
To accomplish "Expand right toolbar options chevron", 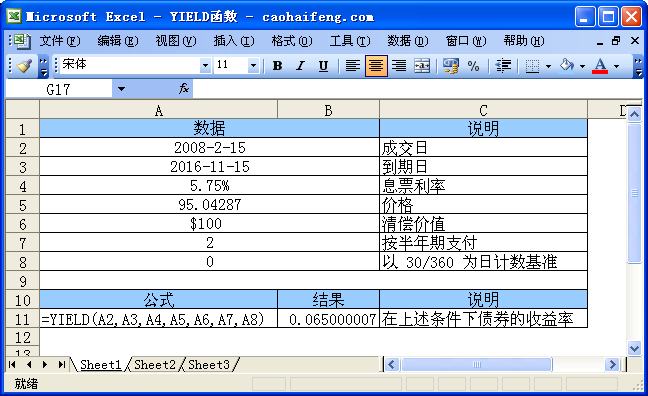I will pyautogui.click(x=638, y=66).
